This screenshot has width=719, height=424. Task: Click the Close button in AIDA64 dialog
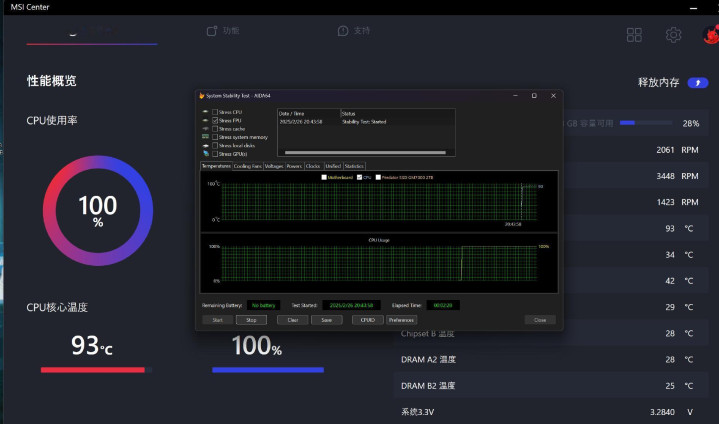tap(540, 320)
